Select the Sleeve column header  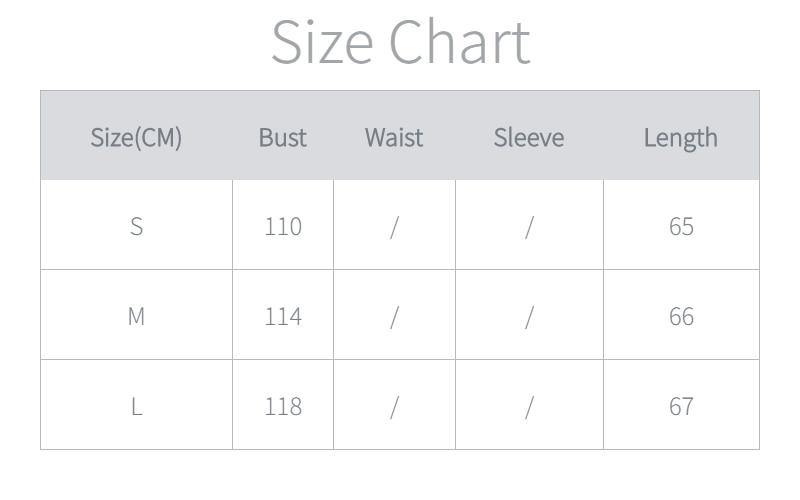pyautogui.click(x=528, y=137)
